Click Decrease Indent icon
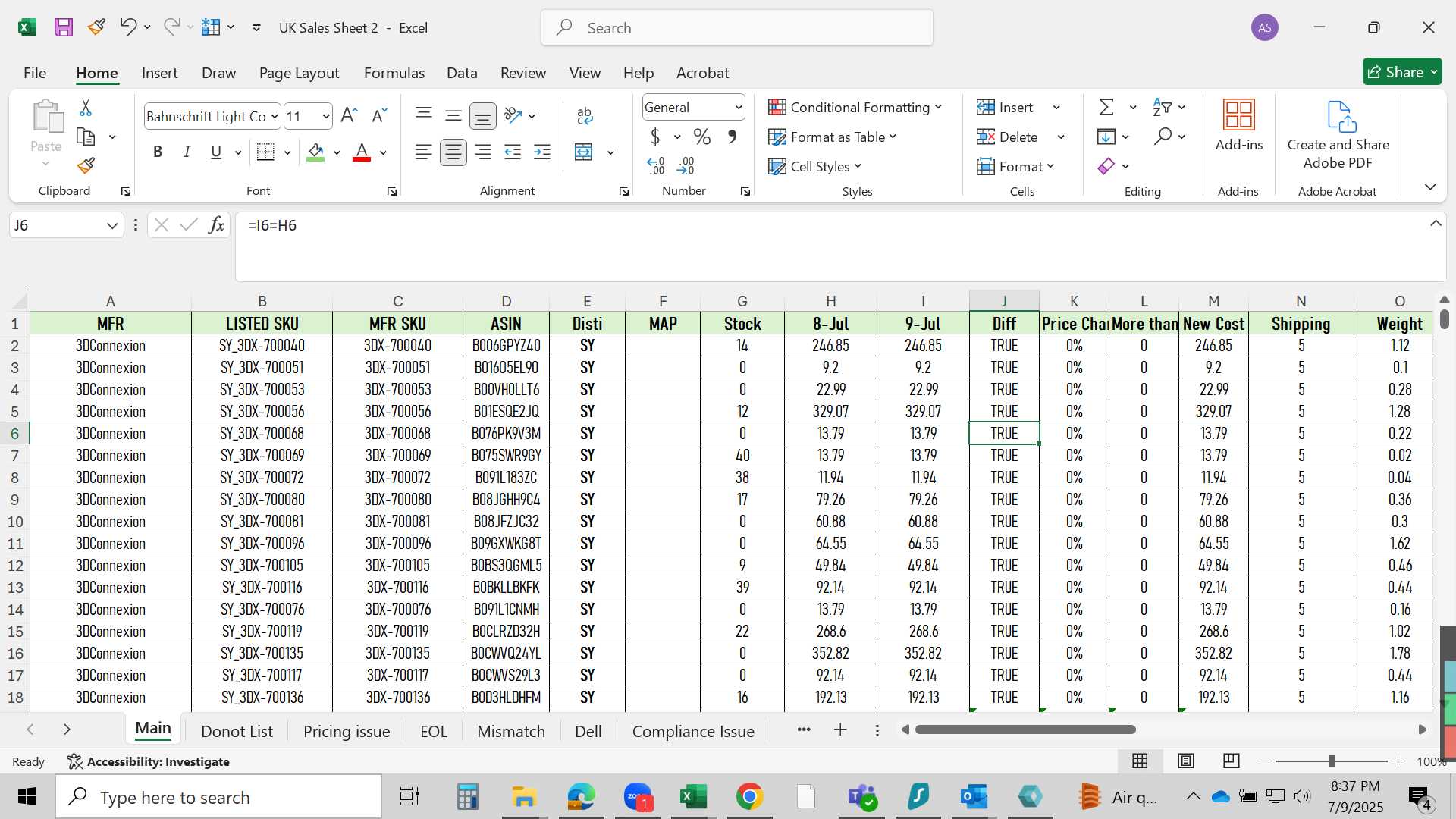The height and width of the screenshot is (819, 1456). [513, 152]
